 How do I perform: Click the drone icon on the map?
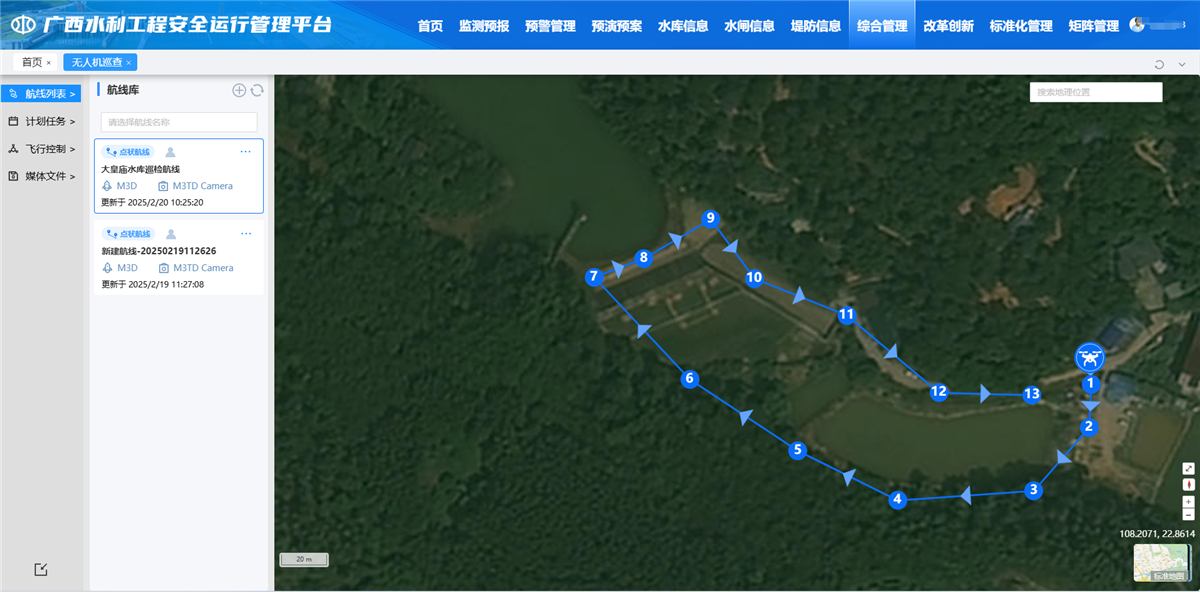pos(1090,357)
